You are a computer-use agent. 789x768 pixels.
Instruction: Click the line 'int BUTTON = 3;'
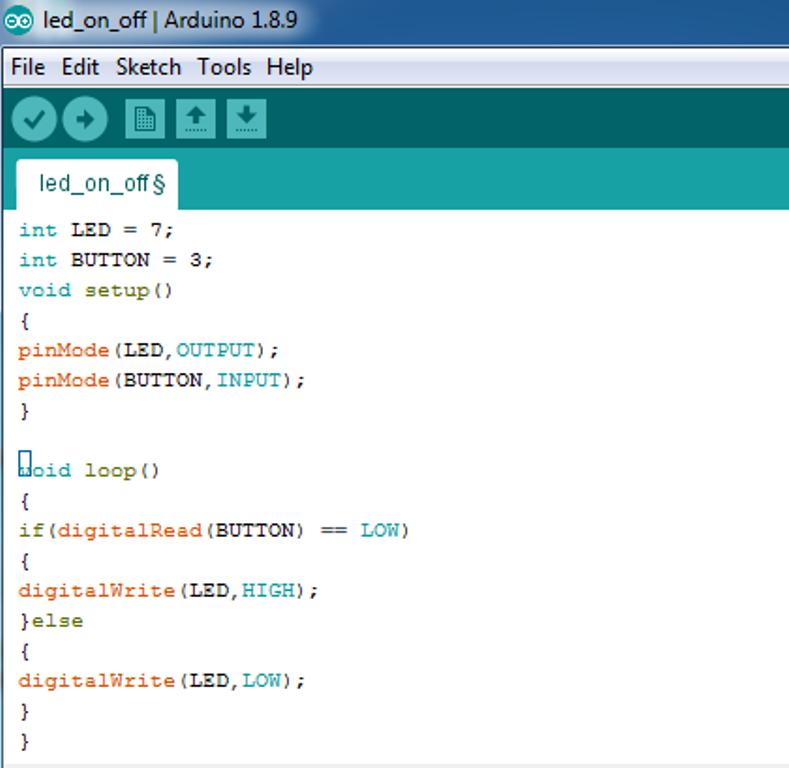[x=116, y=260]
